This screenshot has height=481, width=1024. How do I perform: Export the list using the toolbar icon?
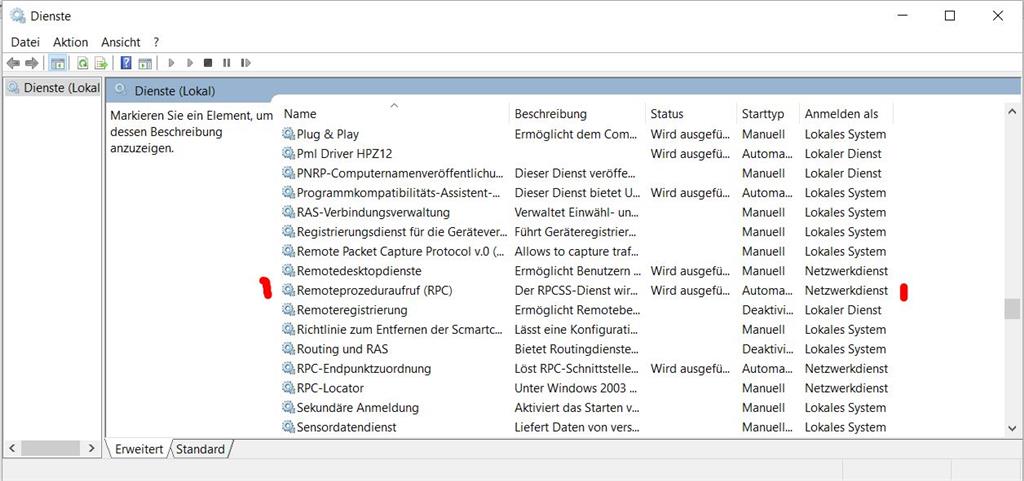[101, 63]
